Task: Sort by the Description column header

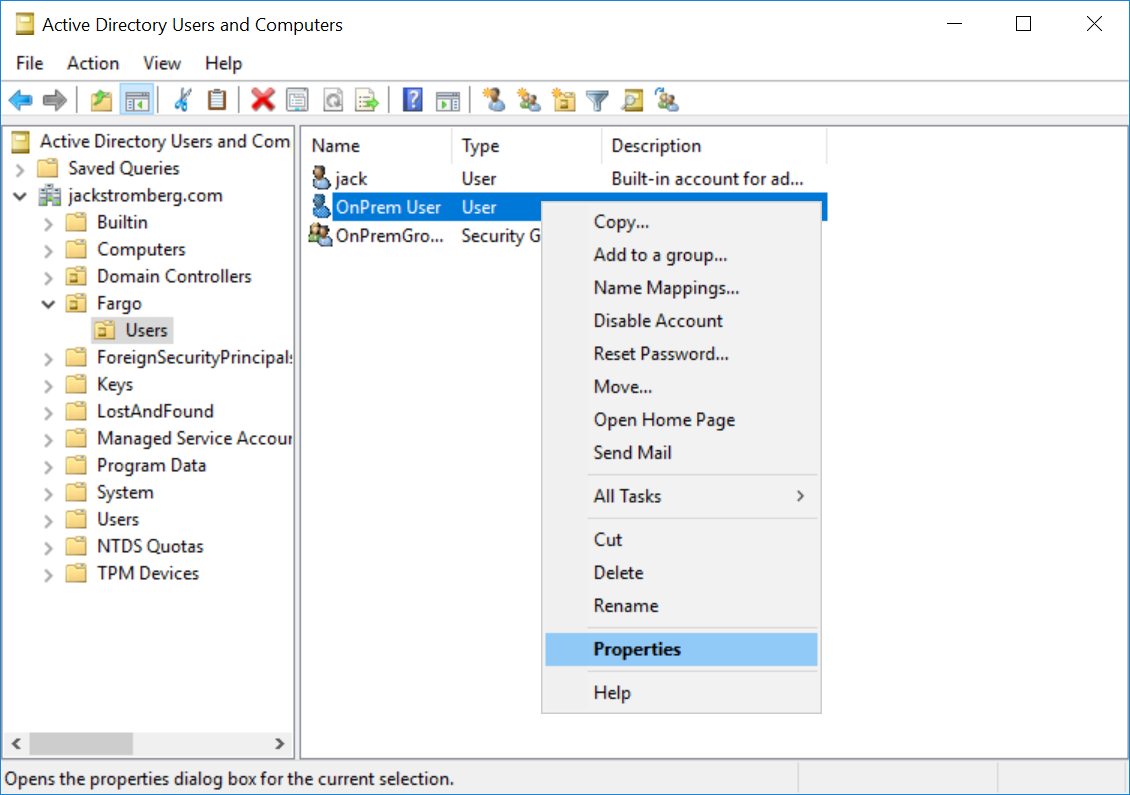Action: pyautogui.click(x=714, y=146)
